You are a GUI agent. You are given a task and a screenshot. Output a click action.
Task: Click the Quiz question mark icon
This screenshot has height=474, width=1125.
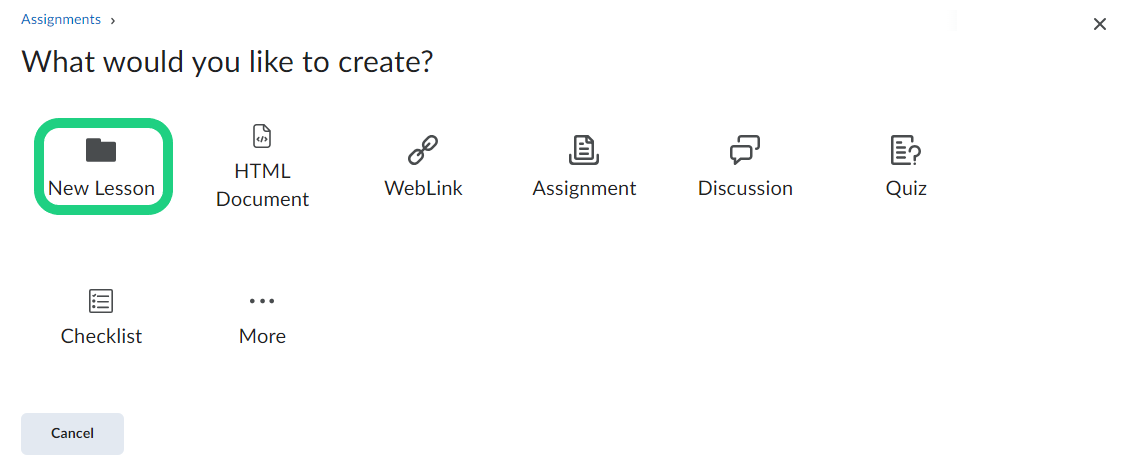tap(906, 151)
